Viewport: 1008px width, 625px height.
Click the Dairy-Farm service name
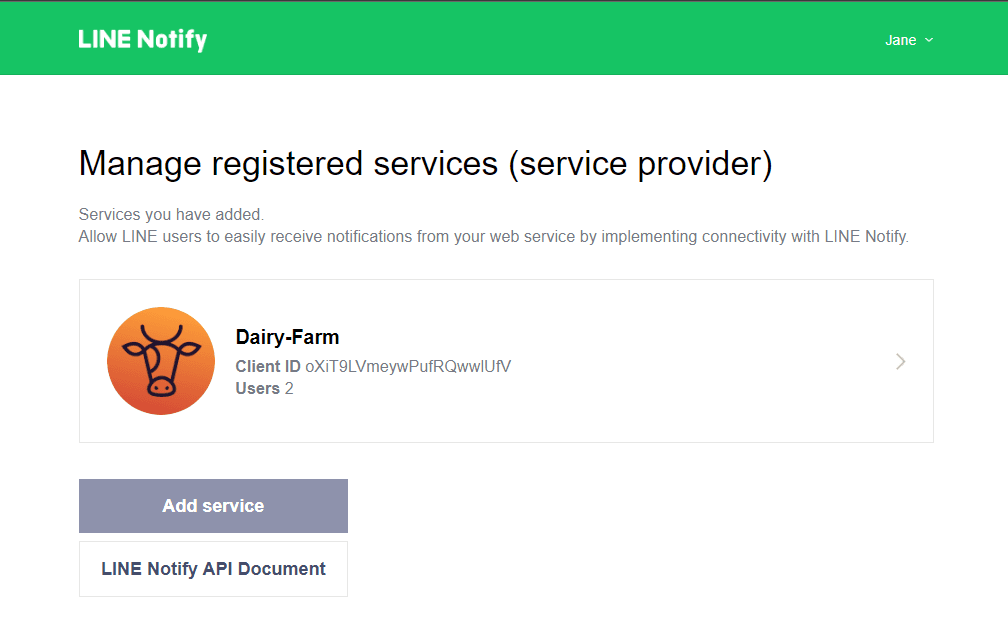coord(287,336)
